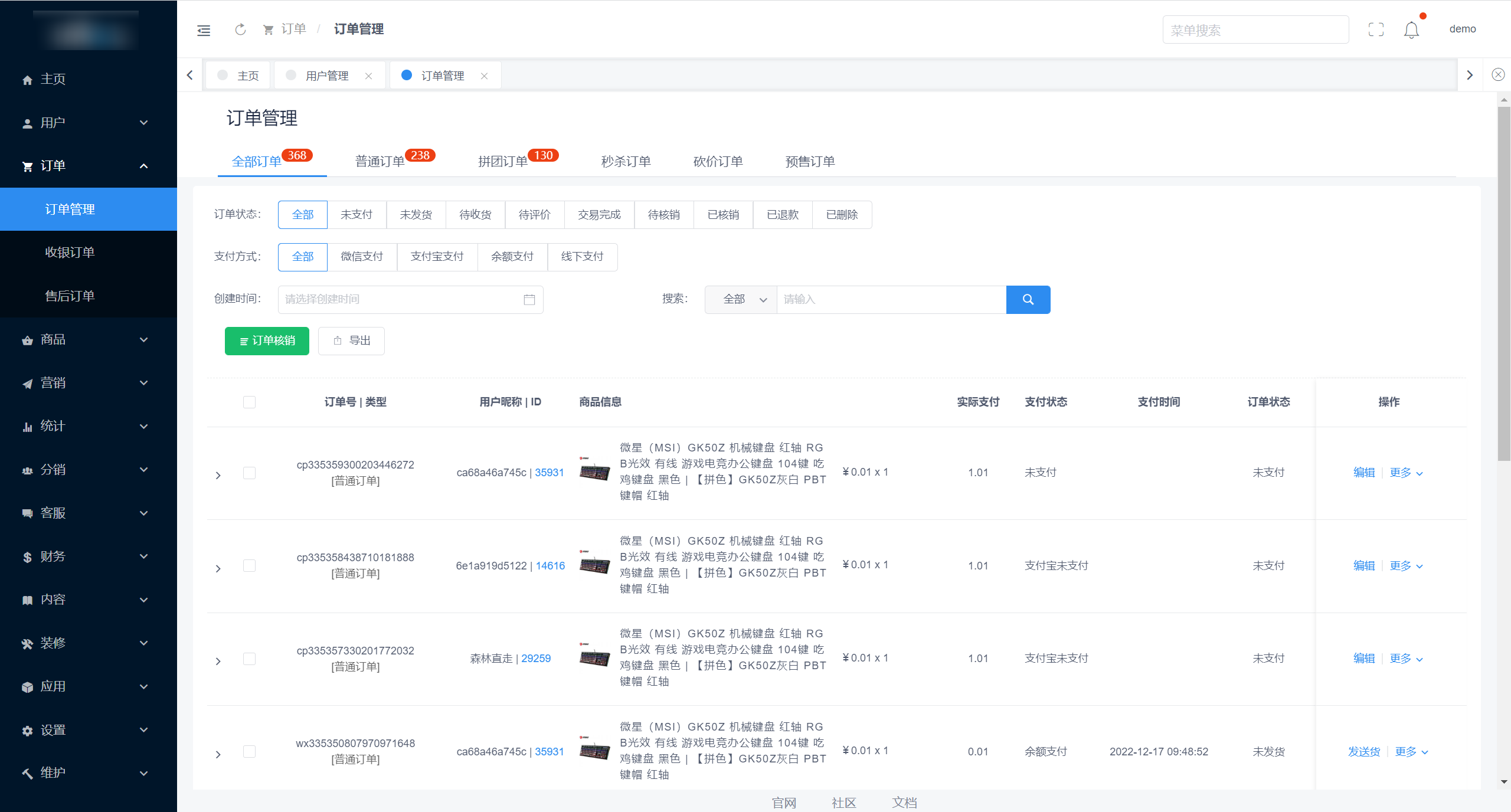Collapse the sidebar with the menu fold icon
The width and height of the screenshot is (1511, 812).
(x=204, y=30)
